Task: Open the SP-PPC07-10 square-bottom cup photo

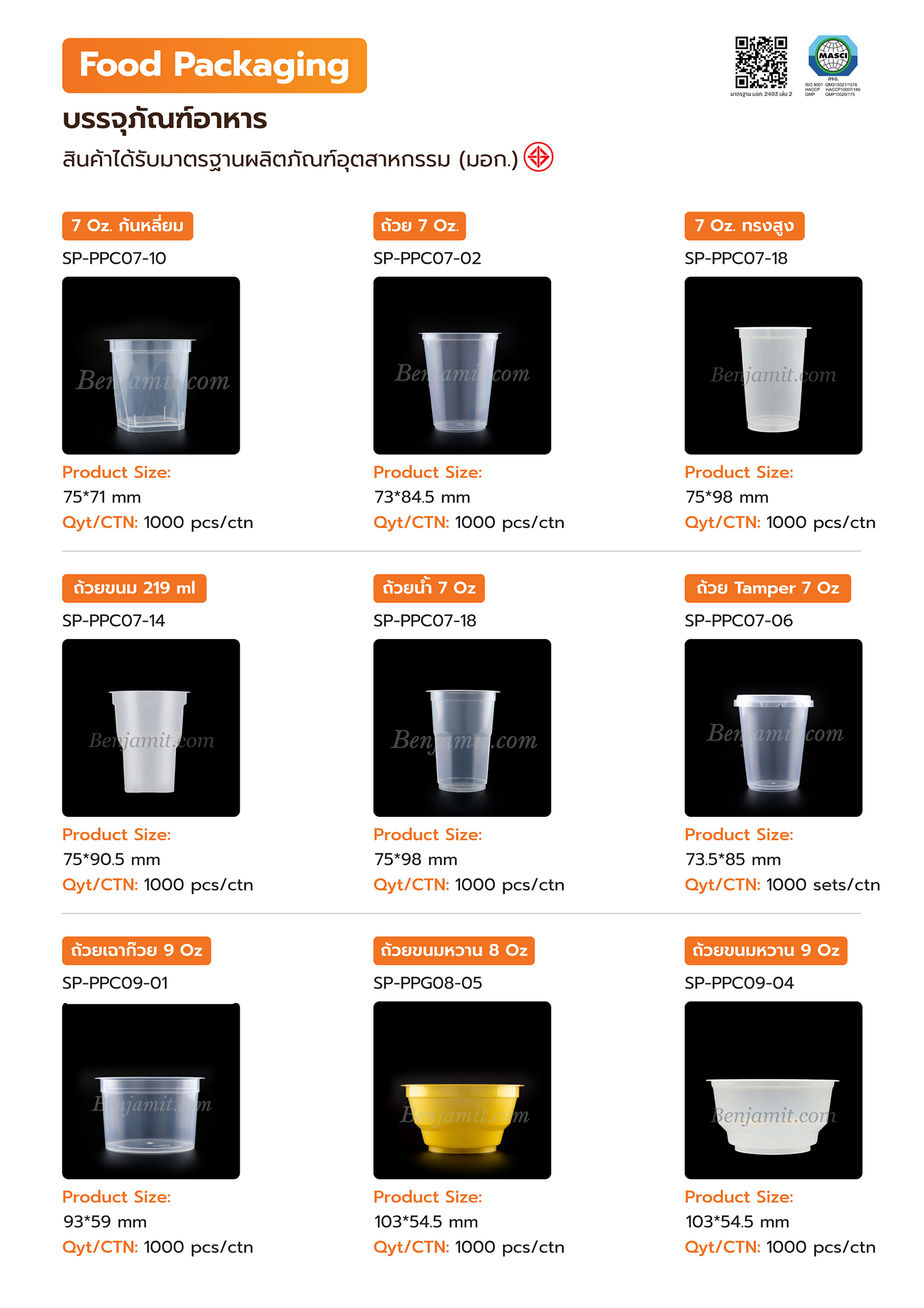Action: (x=151, y=365)
